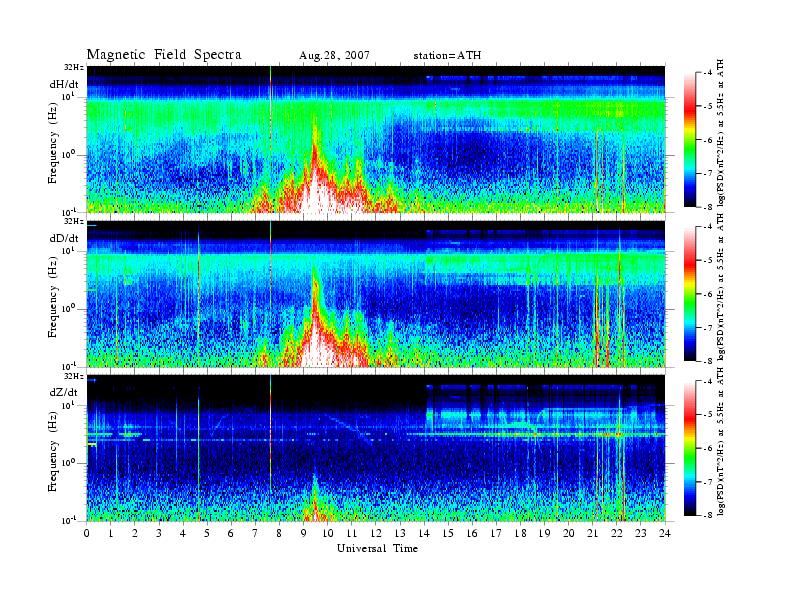Click the dH/dt spectrogram color scale bar

coord(690,140)
